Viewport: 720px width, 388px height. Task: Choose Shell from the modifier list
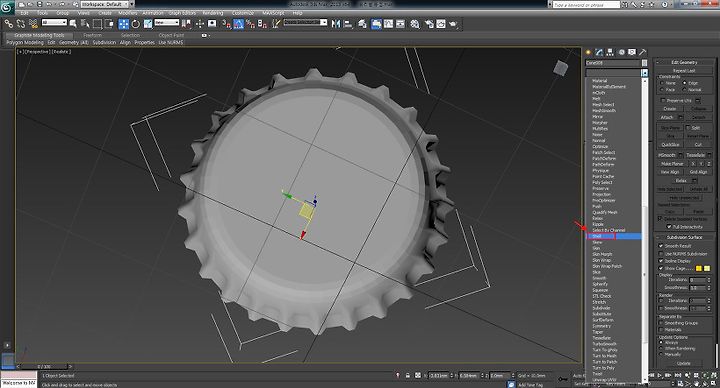614,236
